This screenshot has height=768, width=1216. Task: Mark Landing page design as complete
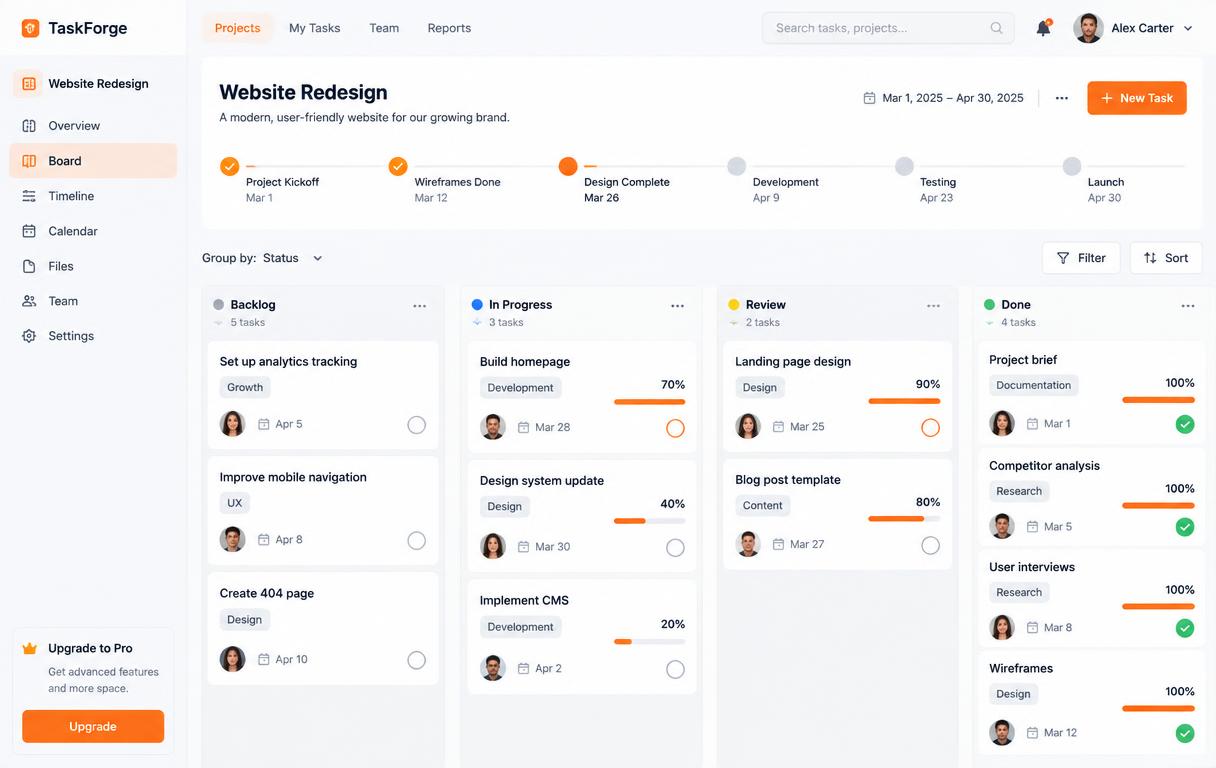point(930,427)
